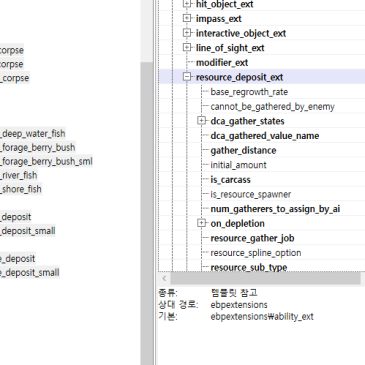Select the impass_ext tree item

point(218,19)
